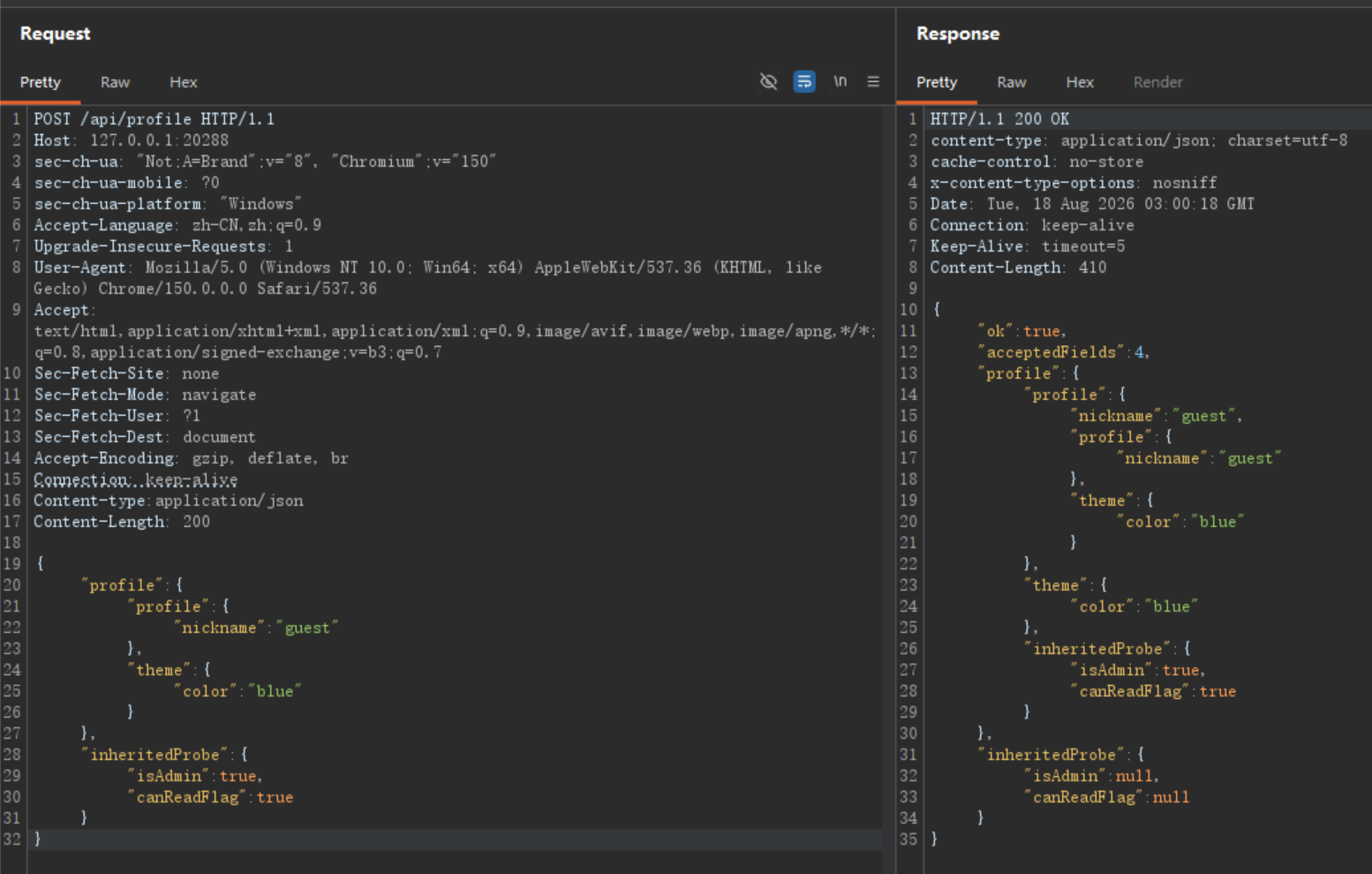Switch Request view to Hex tab
This screenshot has height=874, width=1372.
pos(183,82)
